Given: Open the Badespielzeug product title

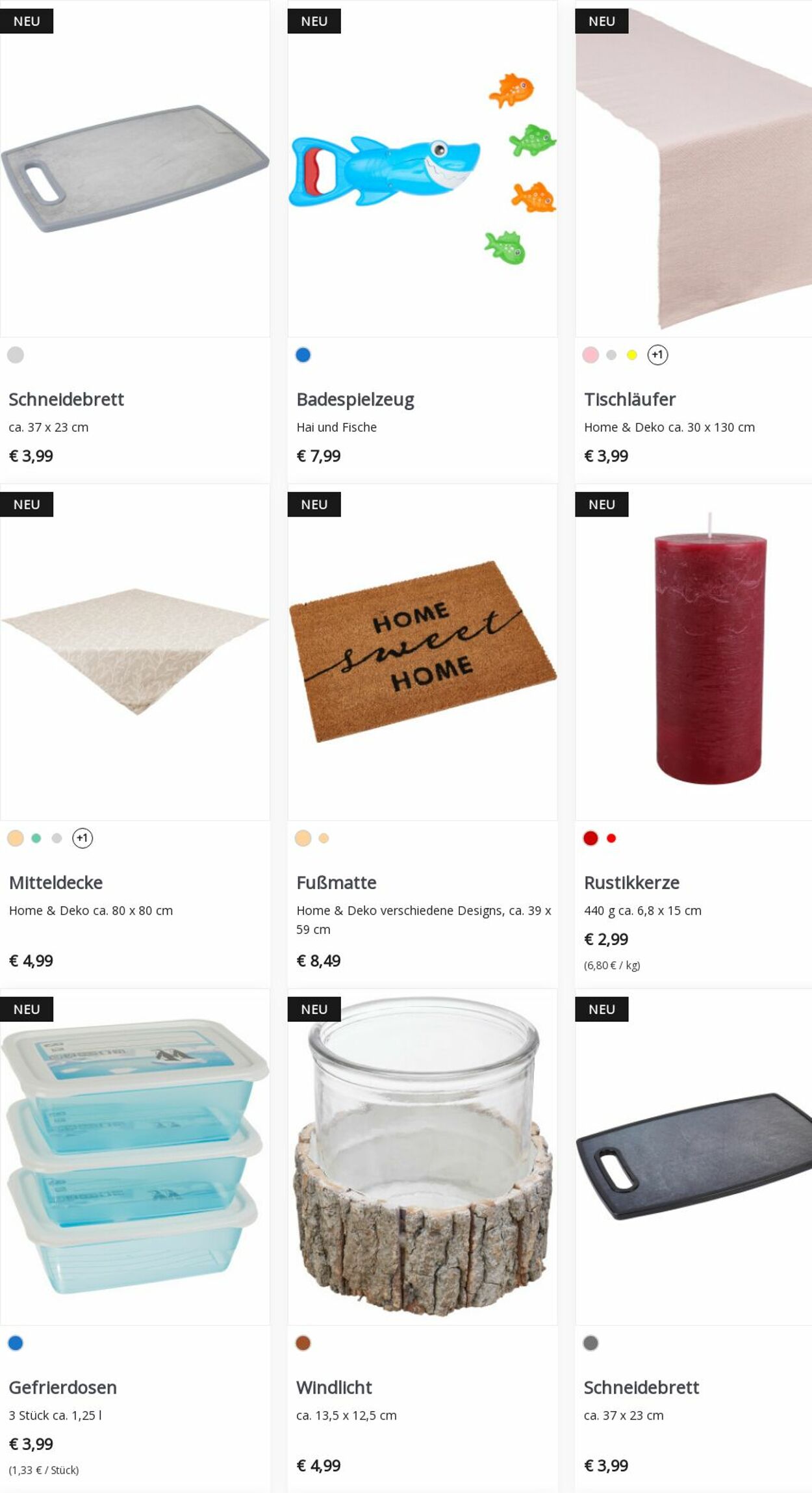Looking at the screenshot, I should (x=355, y=399).
